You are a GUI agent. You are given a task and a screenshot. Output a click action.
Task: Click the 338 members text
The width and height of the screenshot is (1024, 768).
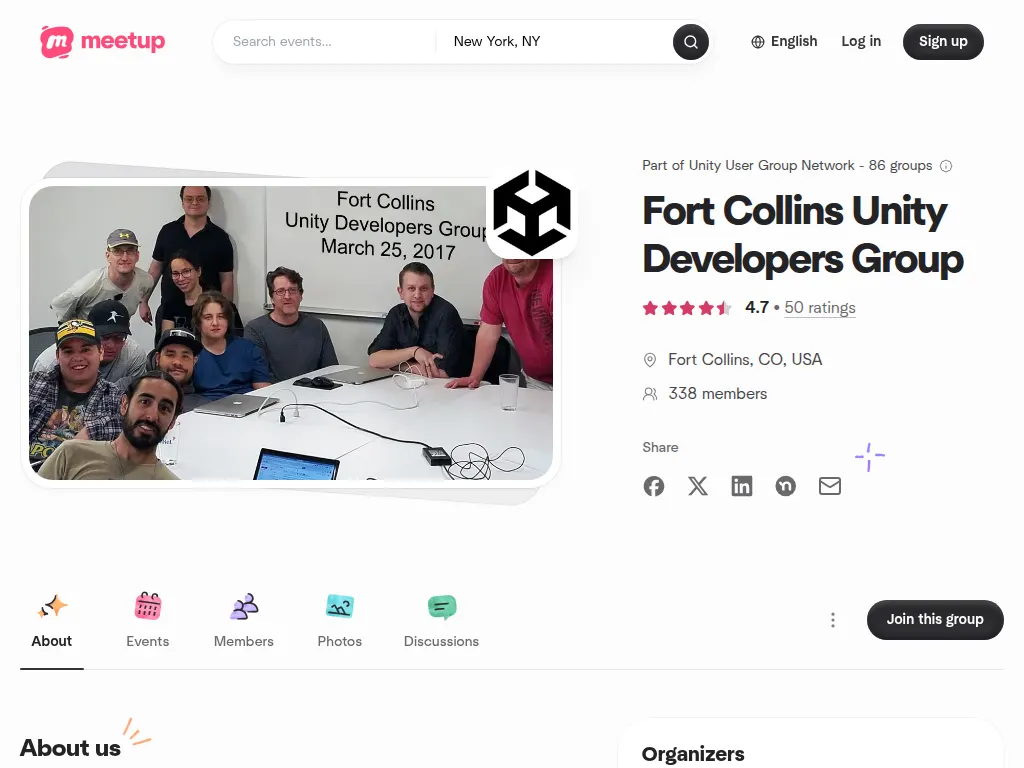717,394
